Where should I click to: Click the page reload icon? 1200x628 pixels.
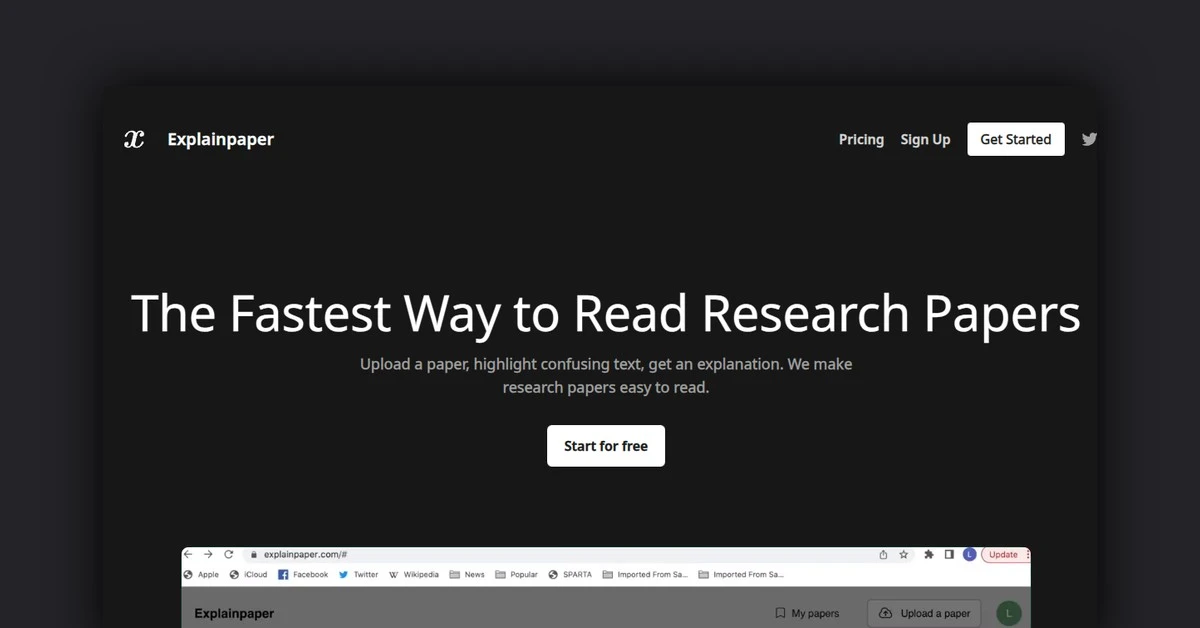point(228,554)
